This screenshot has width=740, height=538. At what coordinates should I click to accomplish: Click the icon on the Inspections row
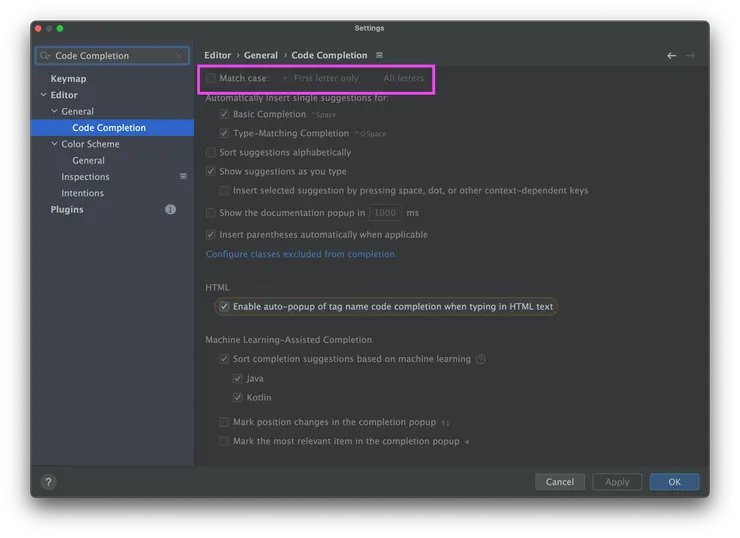click(x=183, y=177)
